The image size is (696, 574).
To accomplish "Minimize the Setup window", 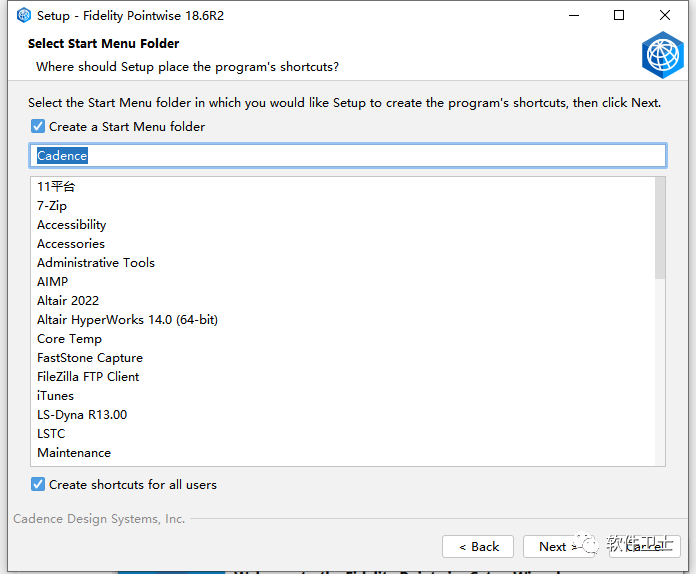I will [574, 16].
